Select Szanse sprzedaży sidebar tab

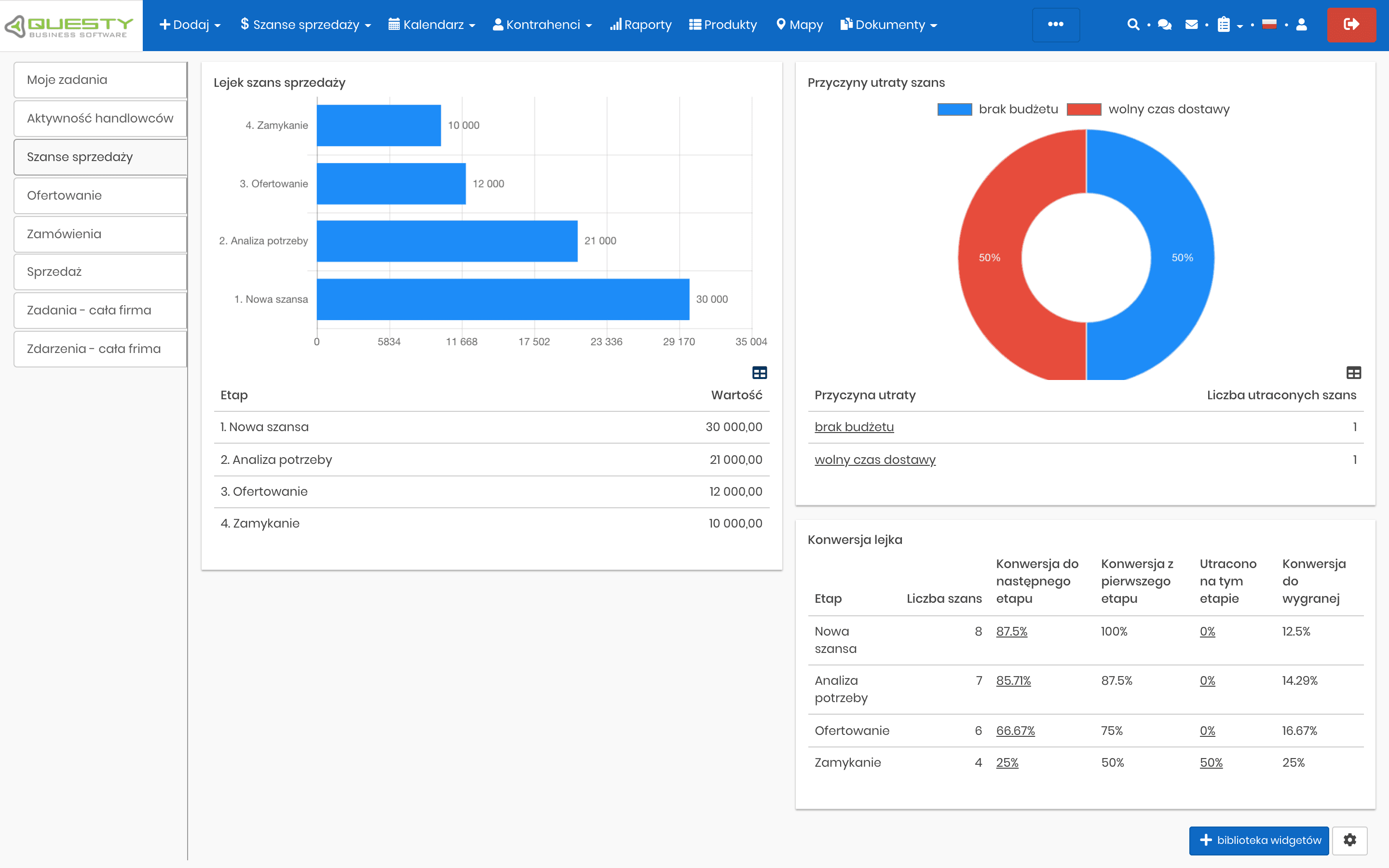tap(100, 157)
